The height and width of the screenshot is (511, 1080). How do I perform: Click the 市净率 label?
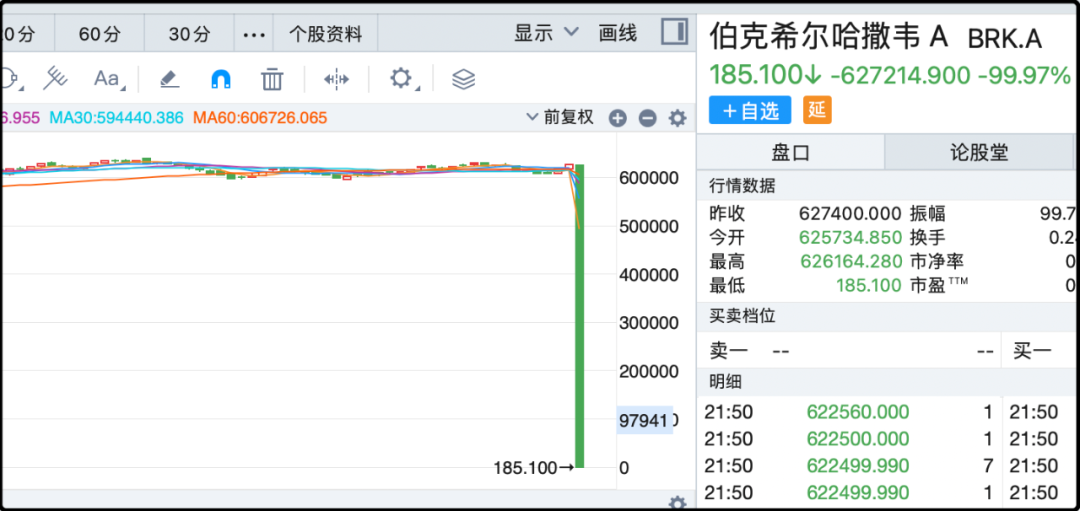tap(936, 261)
